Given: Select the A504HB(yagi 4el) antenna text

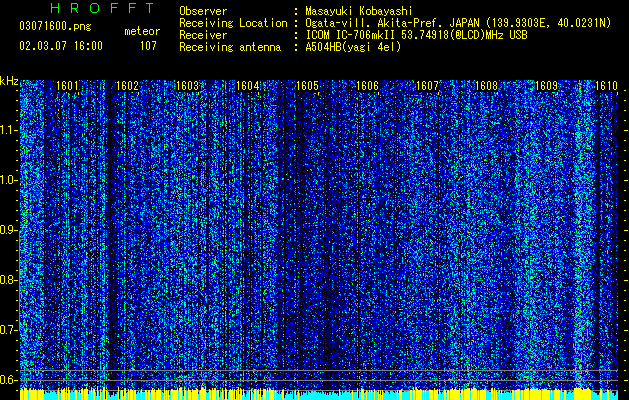Looking at the screenshot, I should click(353, 47).
